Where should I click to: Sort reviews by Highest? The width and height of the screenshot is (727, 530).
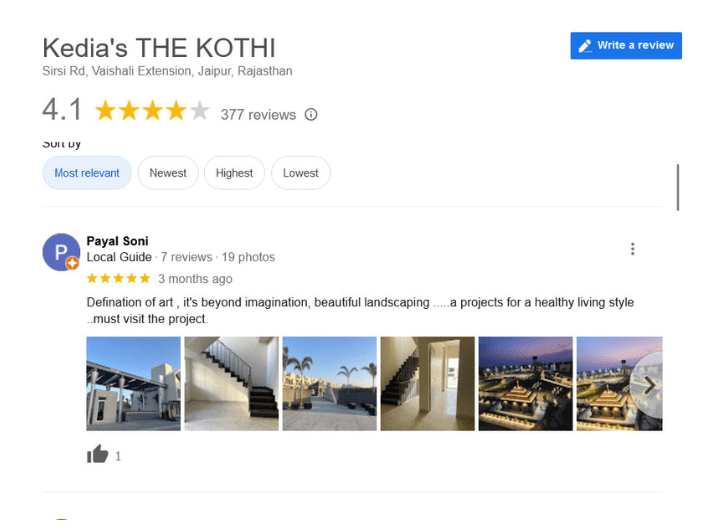[234, 173]
